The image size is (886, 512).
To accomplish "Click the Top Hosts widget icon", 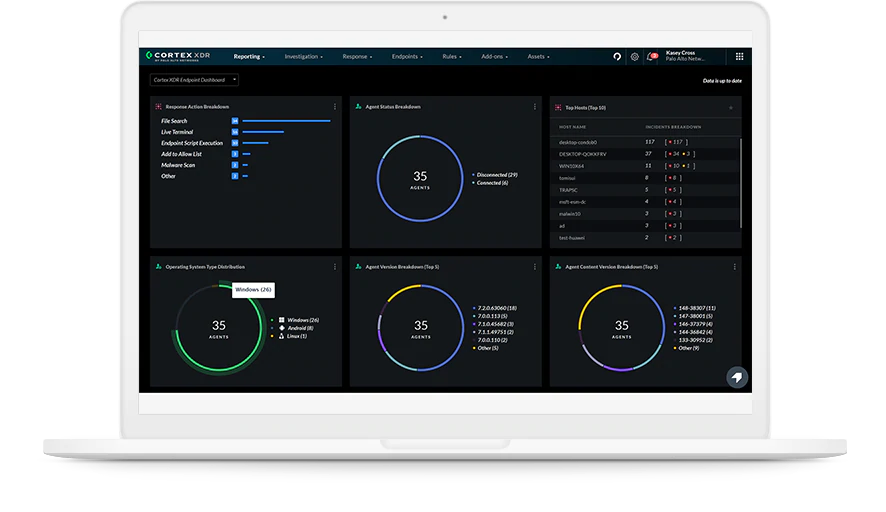I will 558,107.
